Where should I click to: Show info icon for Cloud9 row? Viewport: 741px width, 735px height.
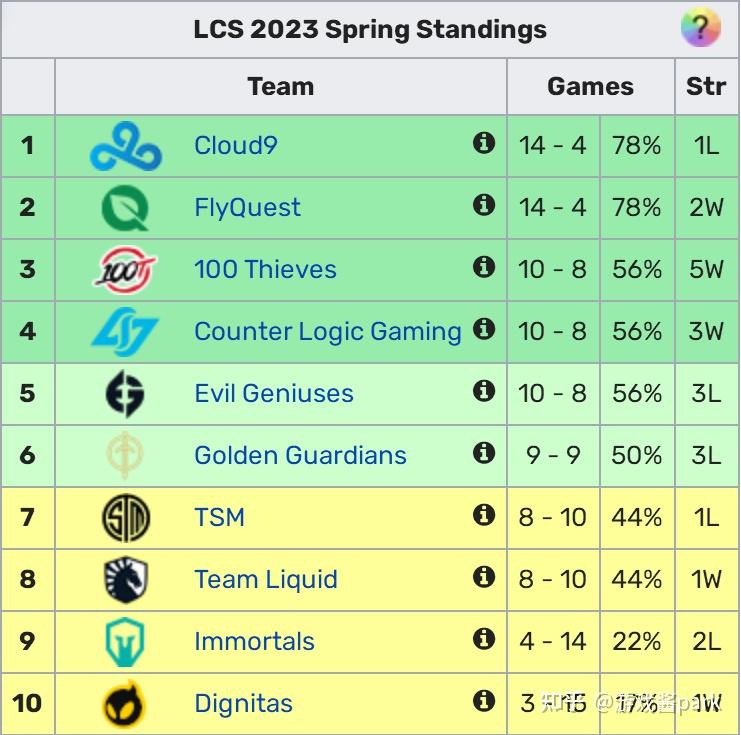point(484,144)
